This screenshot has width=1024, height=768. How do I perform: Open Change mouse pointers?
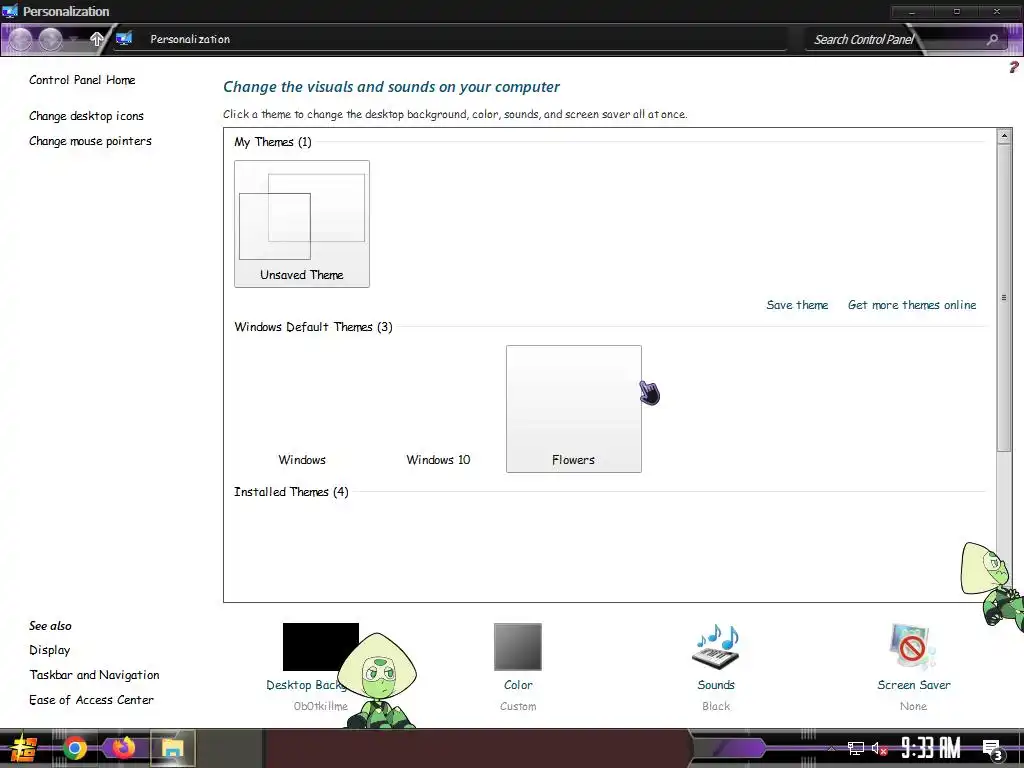[90, 141]
